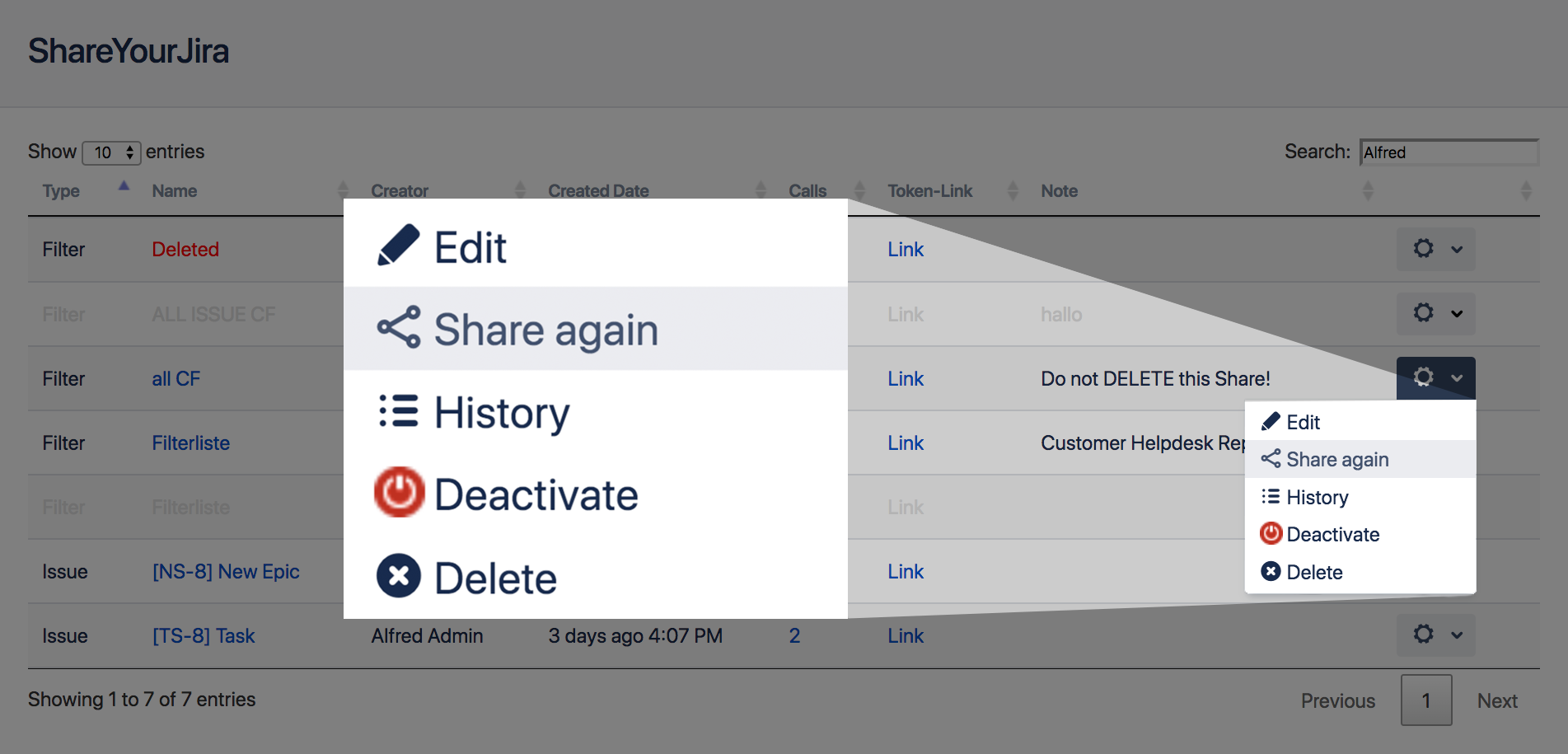Open gear menu for ALL ISSUE CF row
The image size is (1568, 754).
coord(1435,313)
